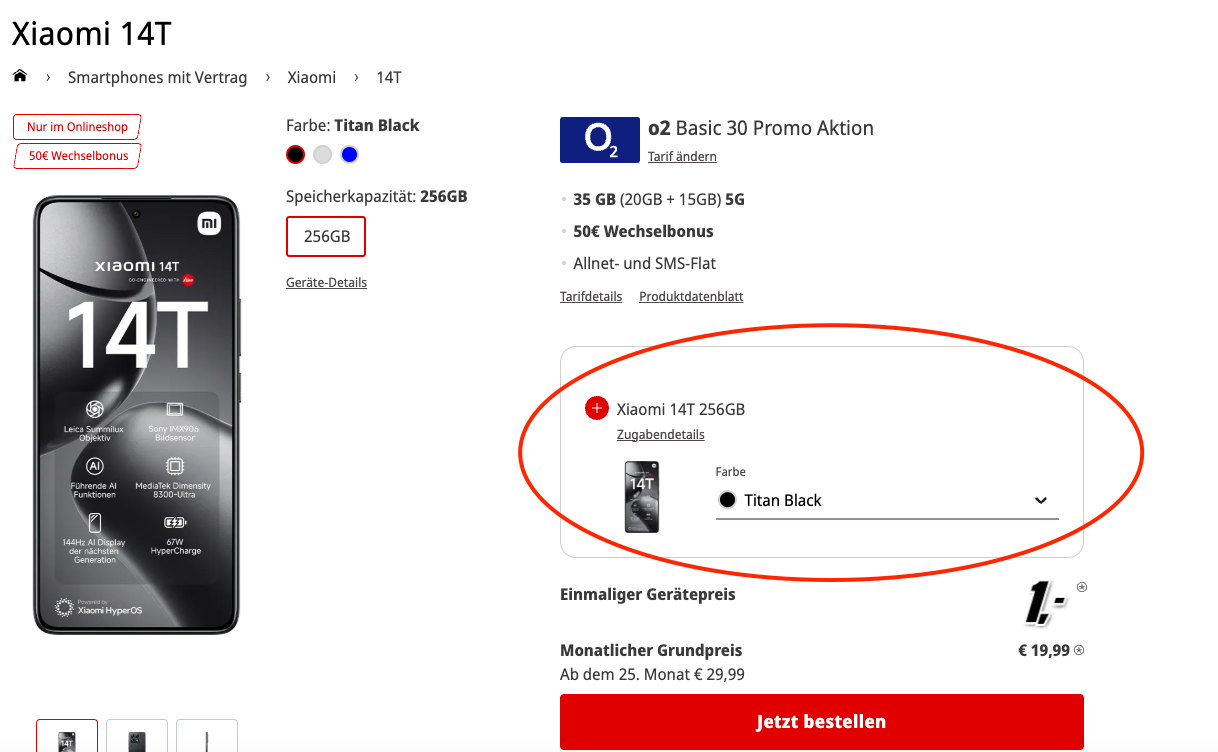Open the Xiaomi breadcrumb link
1218x752 pixels.
[x=311, y=77]
